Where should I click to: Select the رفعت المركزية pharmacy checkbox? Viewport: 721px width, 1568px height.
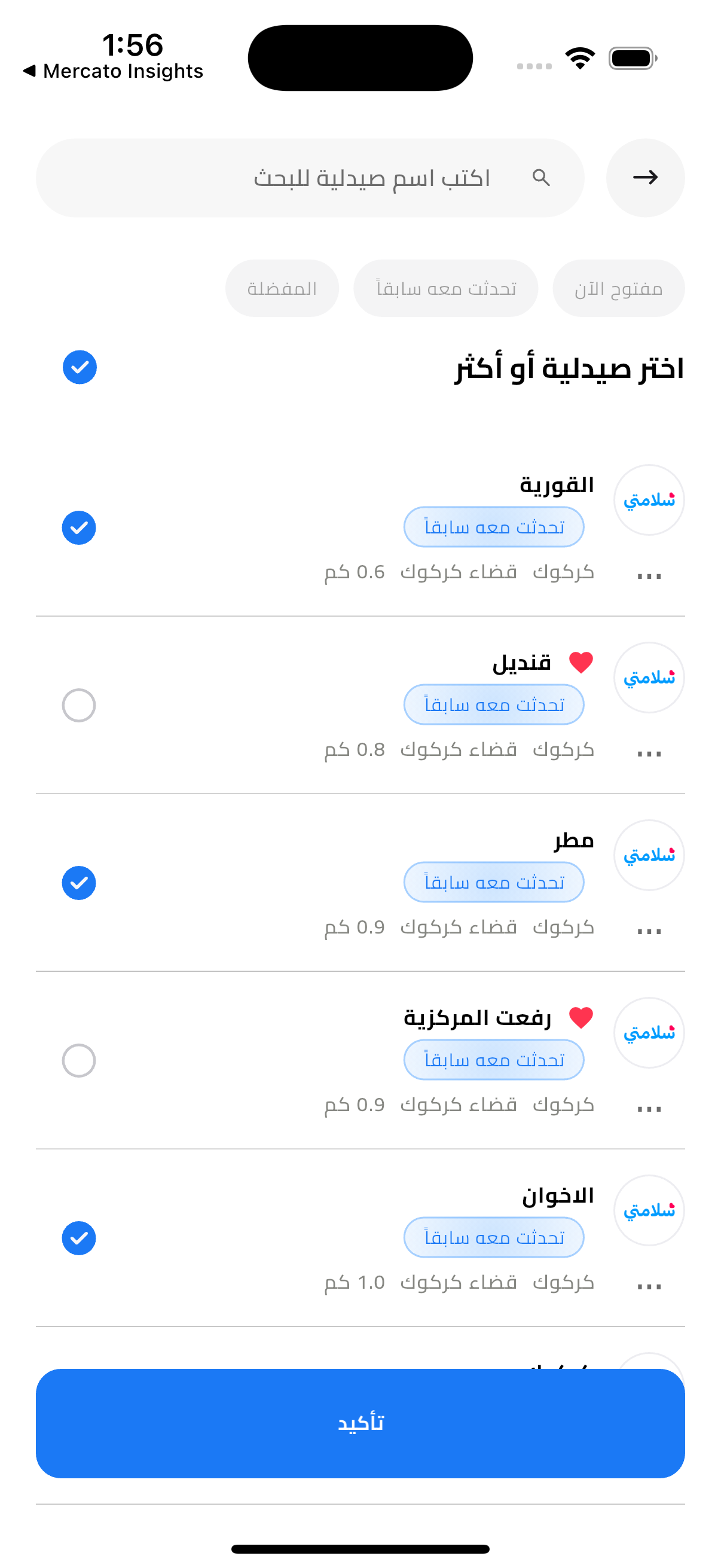pos(79,1061)
